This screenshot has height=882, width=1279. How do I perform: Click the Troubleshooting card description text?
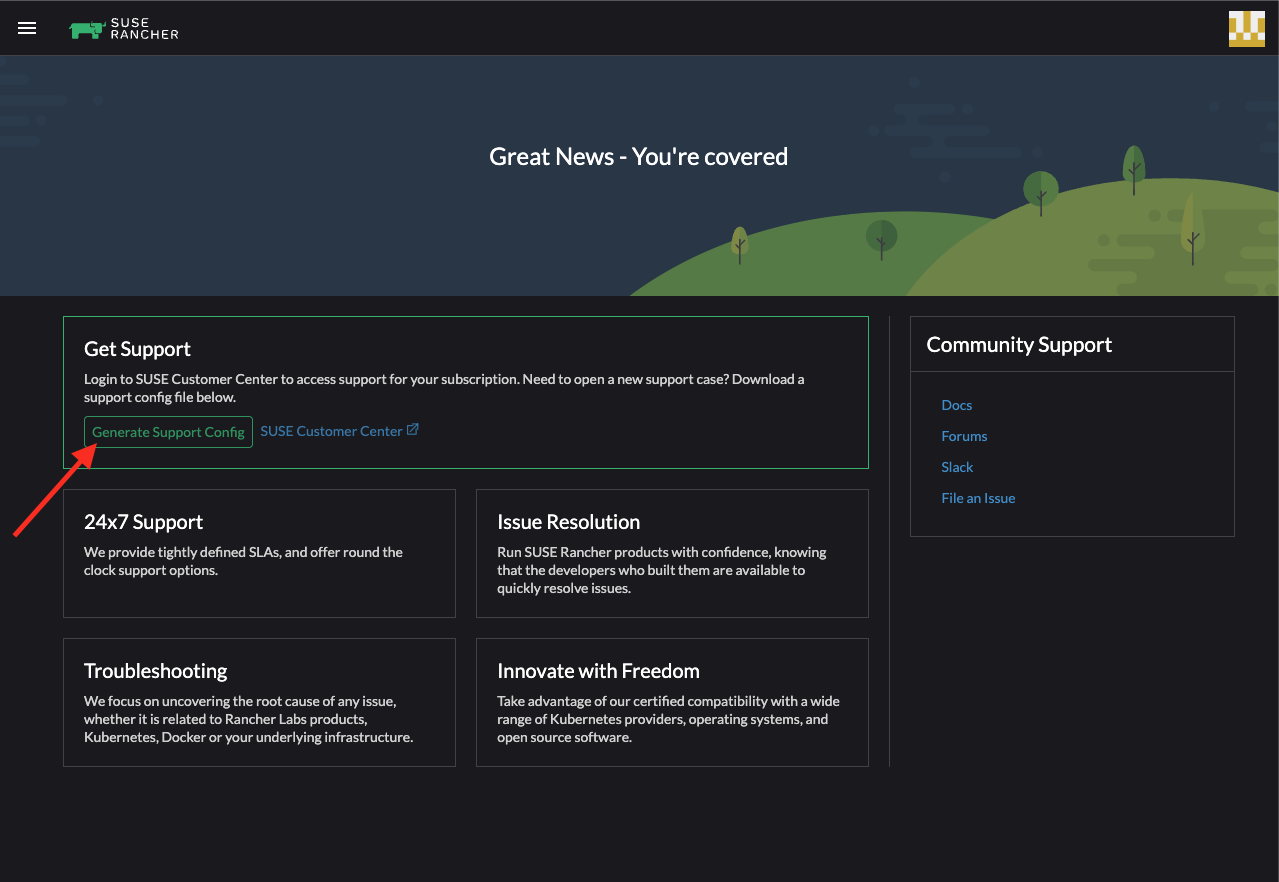coord(248,719)
